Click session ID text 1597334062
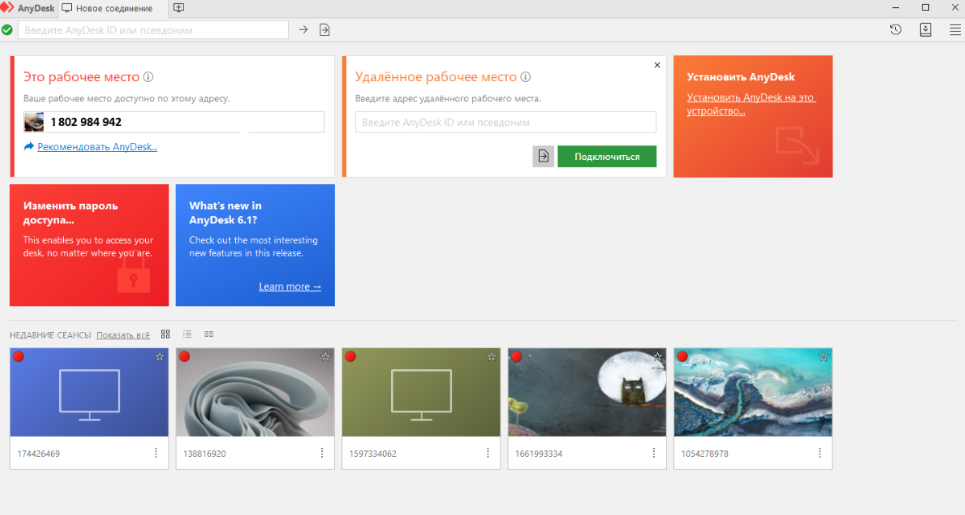The image size is (965, 515). [x=372, y=453]
